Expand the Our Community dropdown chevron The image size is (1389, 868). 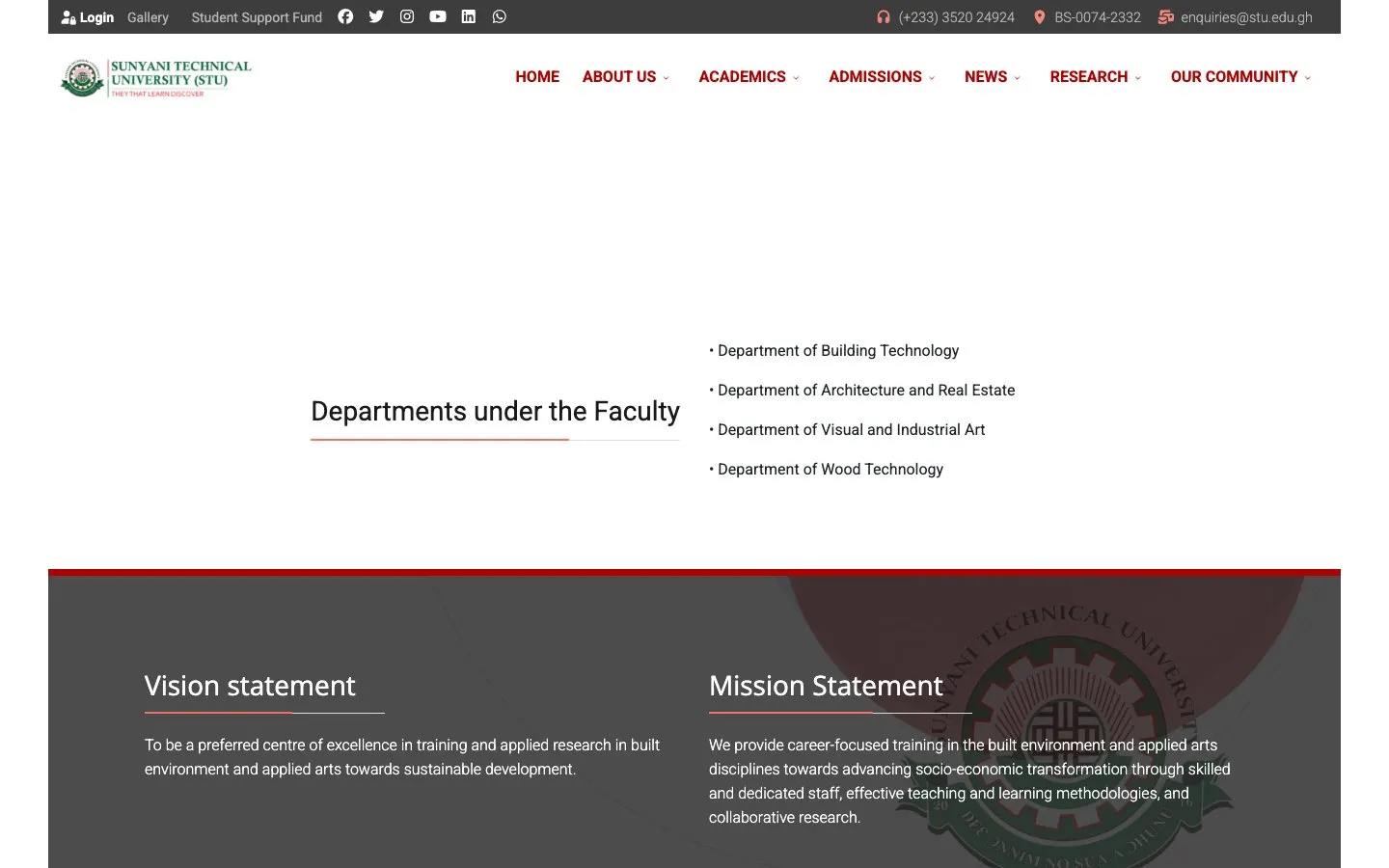[x=1308, y=78]
